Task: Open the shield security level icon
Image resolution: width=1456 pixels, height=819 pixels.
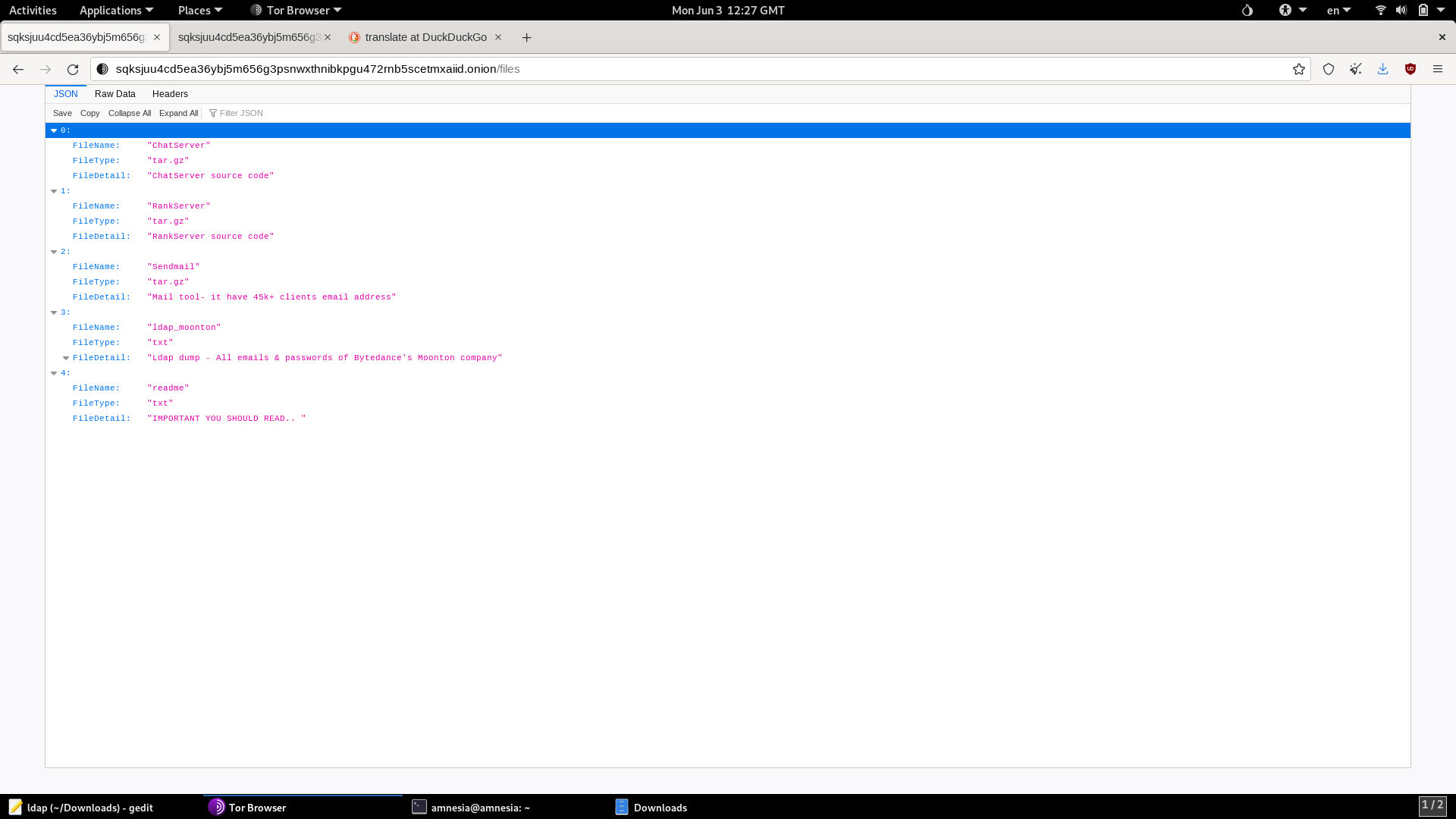Action: pos(1329,69)
